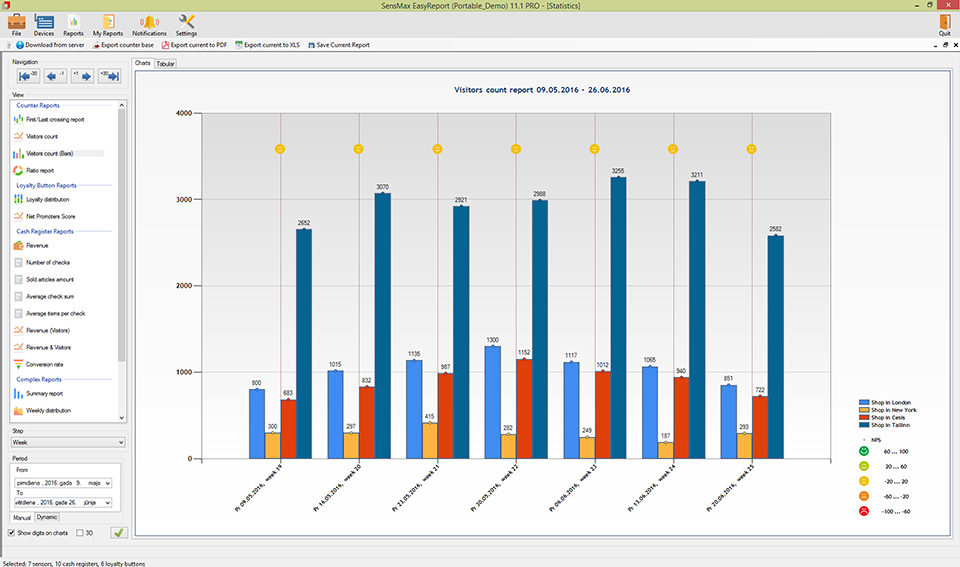960x567 pixels.
Task: Click the Quit door icon
Action: tap(944, 24)
